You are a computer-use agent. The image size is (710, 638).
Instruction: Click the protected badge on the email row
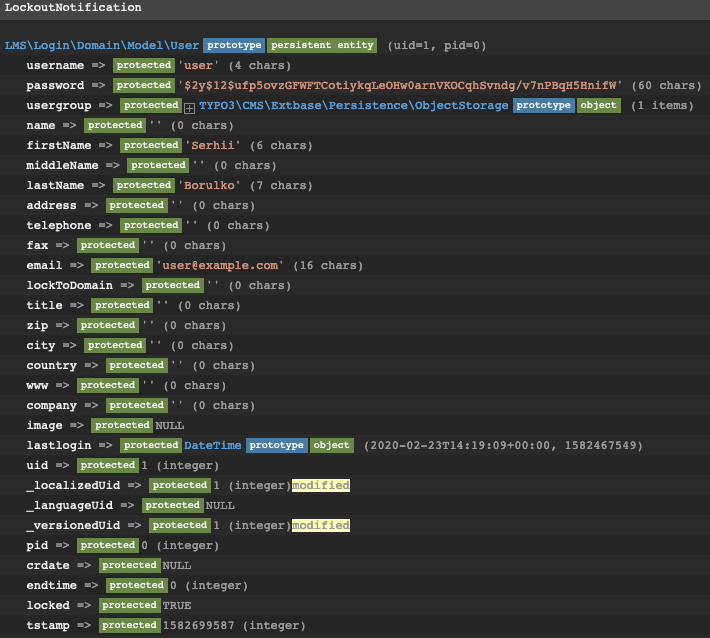coord(122,265)
